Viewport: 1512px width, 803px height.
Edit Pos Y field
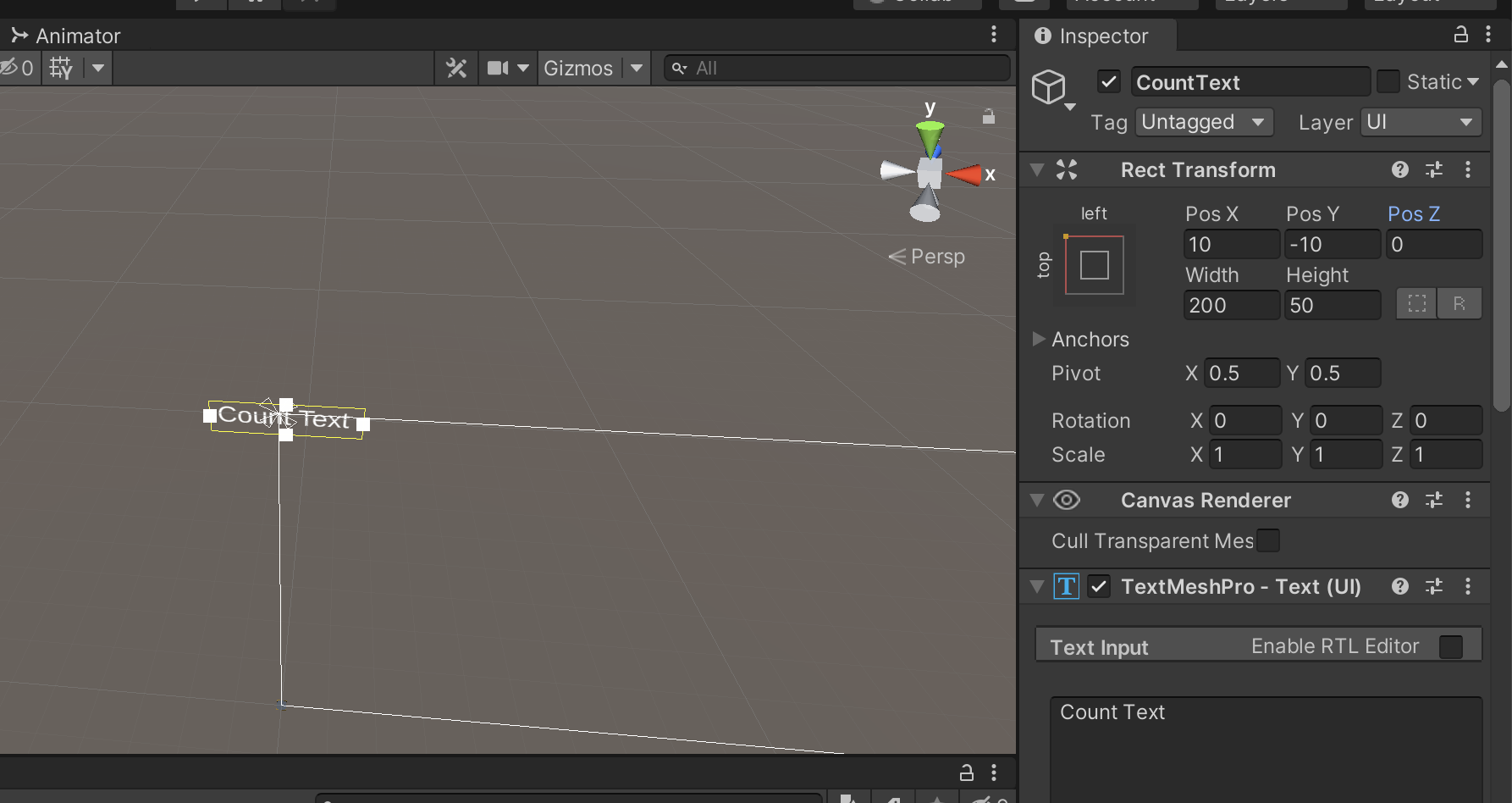(x=1333, y=244)
